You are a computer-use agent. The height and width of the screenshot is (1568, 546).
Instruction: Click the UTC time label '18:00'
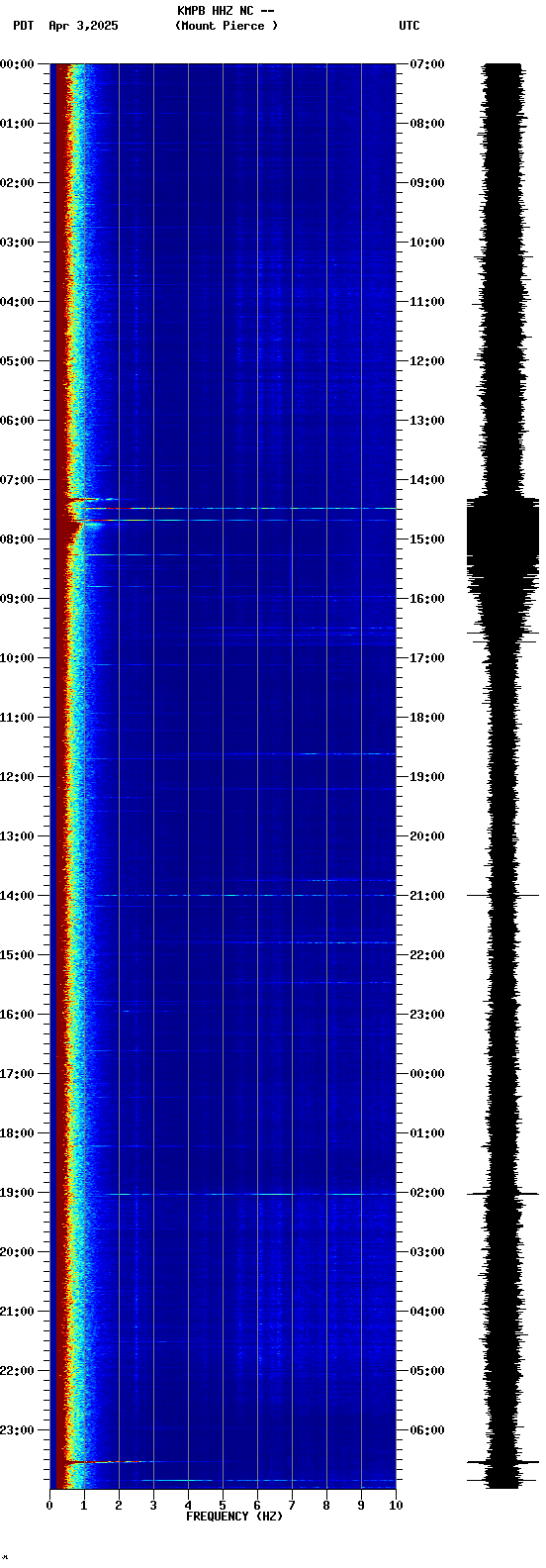pos(427,717)
